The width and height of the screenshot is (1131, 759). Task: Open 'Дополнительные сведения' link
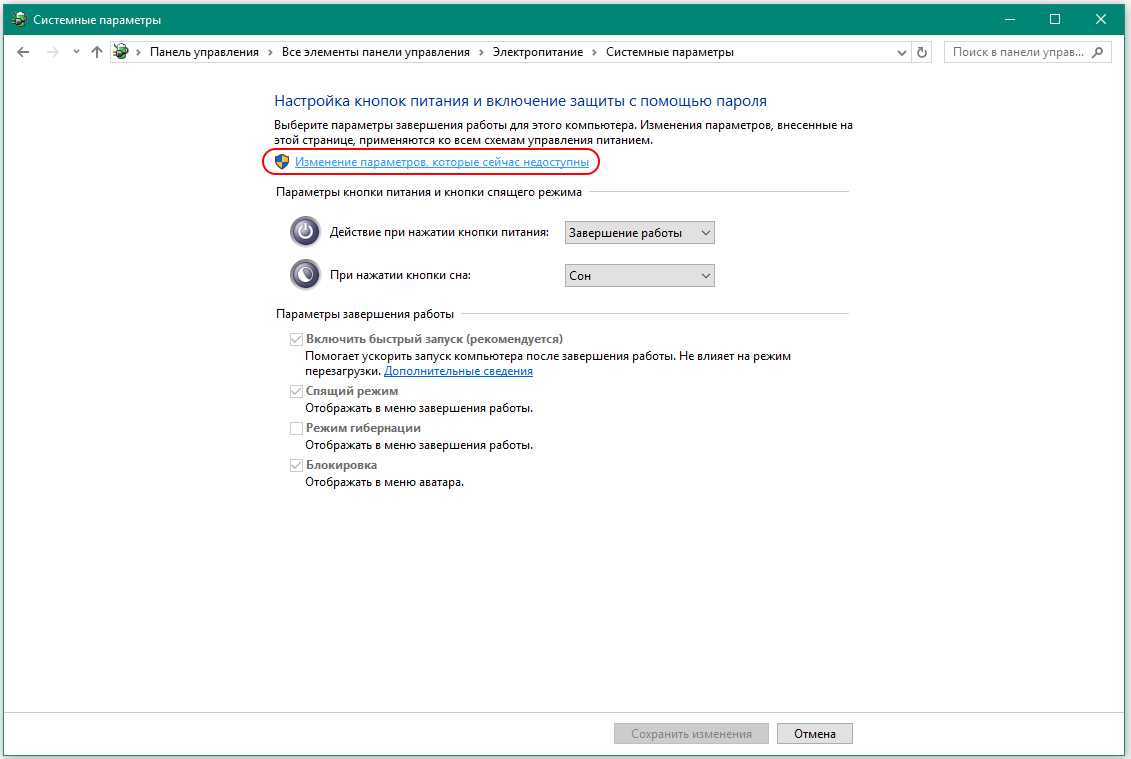458,371
